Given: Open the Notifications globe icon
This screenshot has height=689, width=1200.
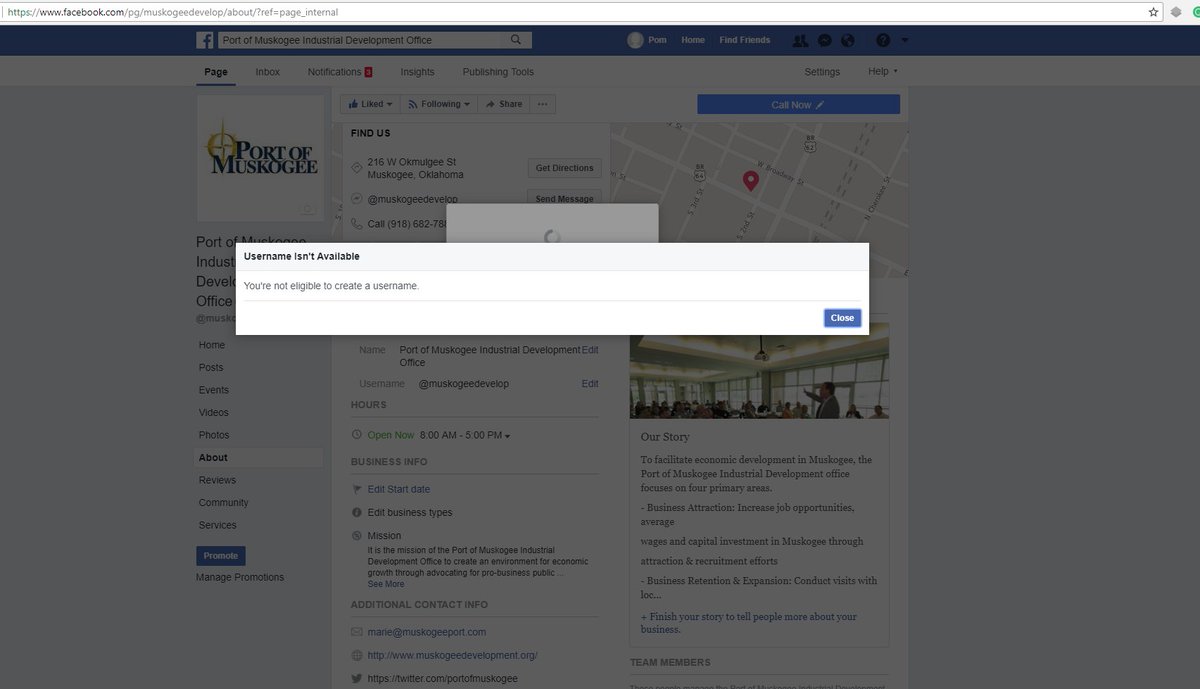Looking at the screenshot, I should [848, 40].
